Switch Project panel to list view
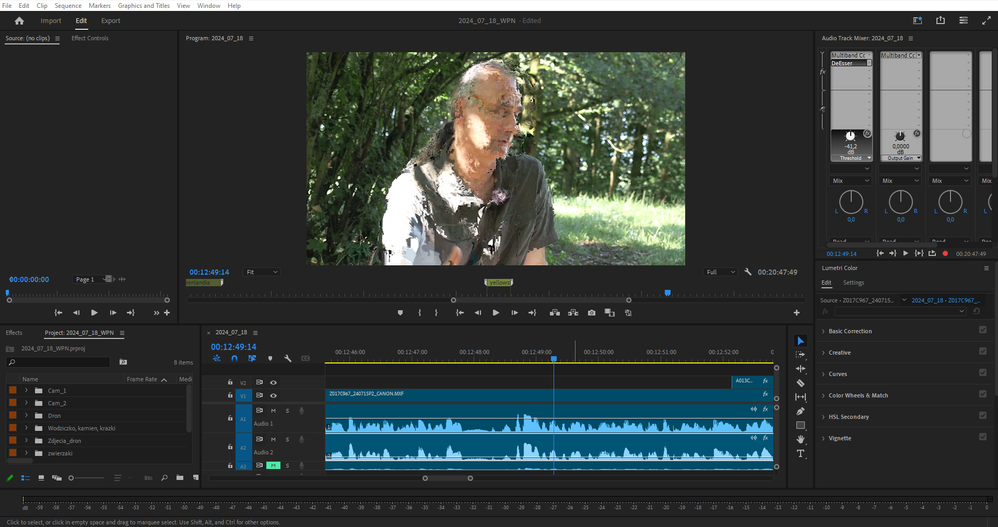 coord(25,477)
